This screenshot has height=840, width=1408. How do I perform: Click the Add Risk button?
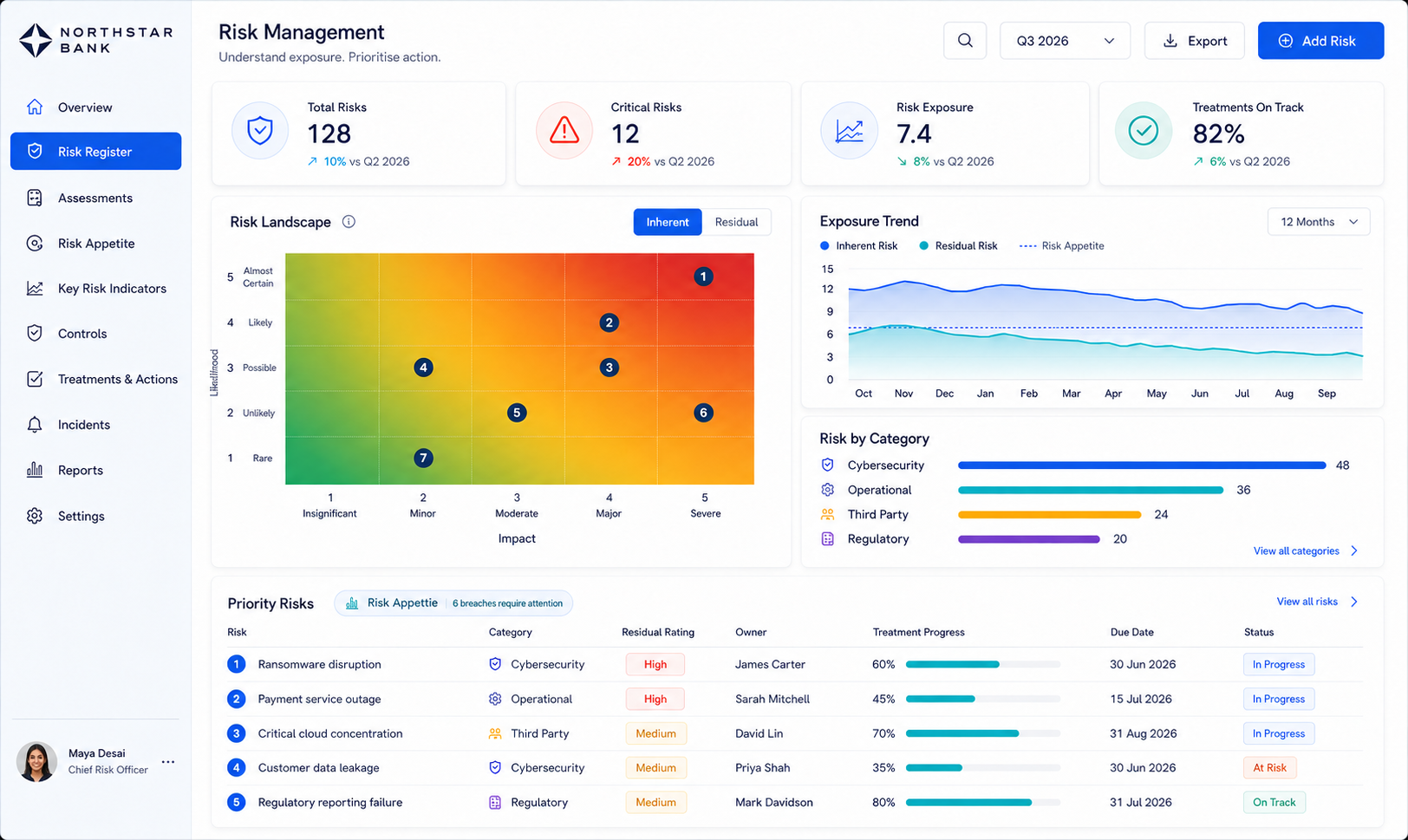[x=1320, y=41]
